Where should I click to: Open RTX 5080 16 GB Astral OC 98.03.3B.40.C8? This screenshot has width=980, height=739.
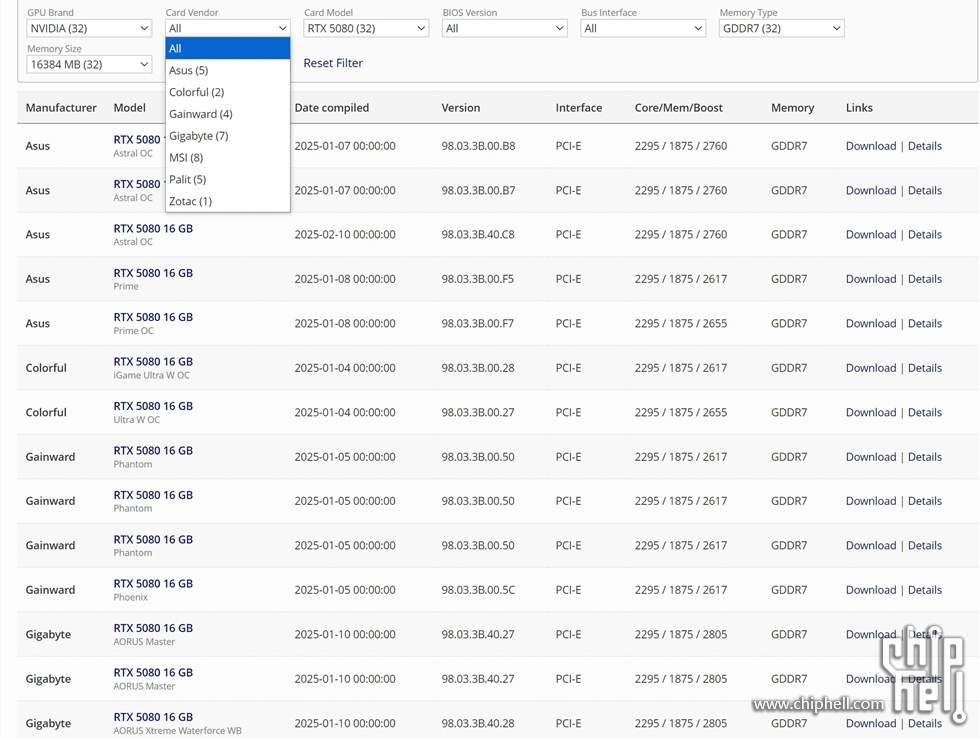coord(153,228)
